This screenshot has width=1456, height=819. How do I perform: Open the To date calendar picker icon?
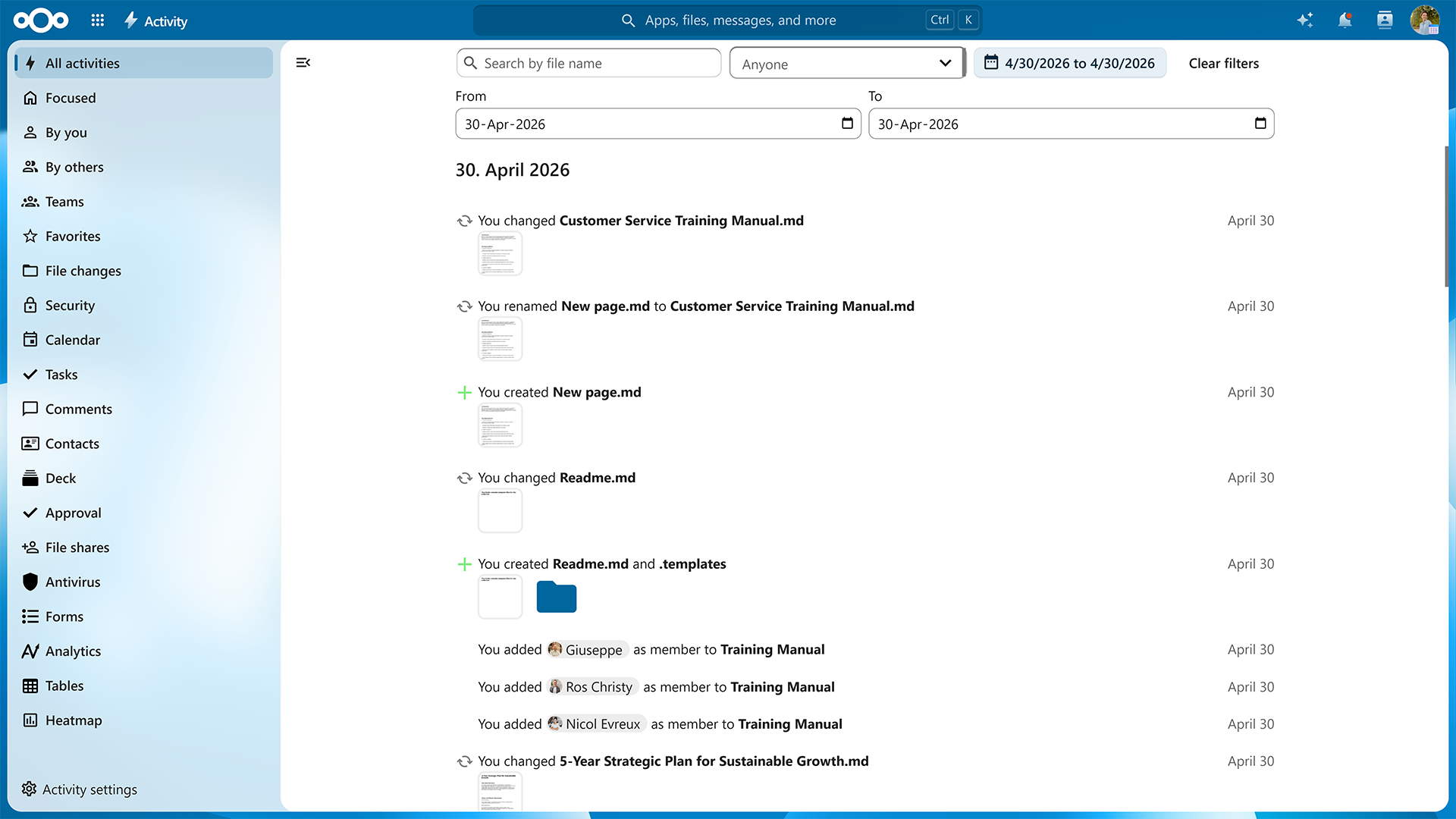click(x=1260, y=124)
